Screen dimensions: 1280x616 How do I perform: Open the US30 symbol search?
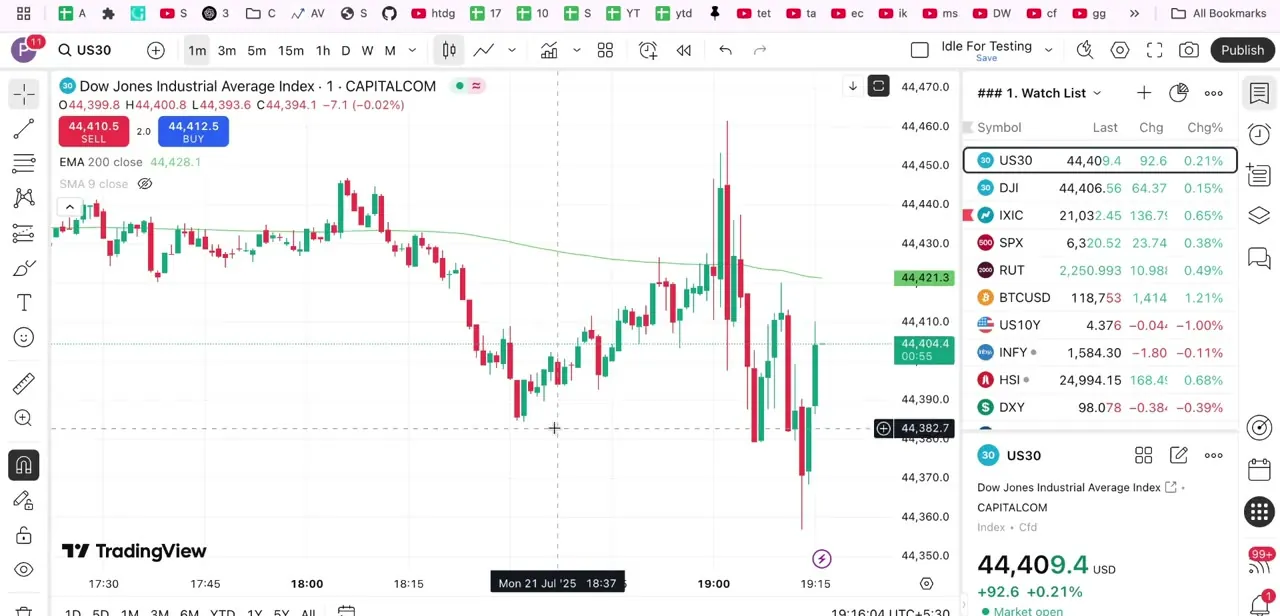click(85, 50)
